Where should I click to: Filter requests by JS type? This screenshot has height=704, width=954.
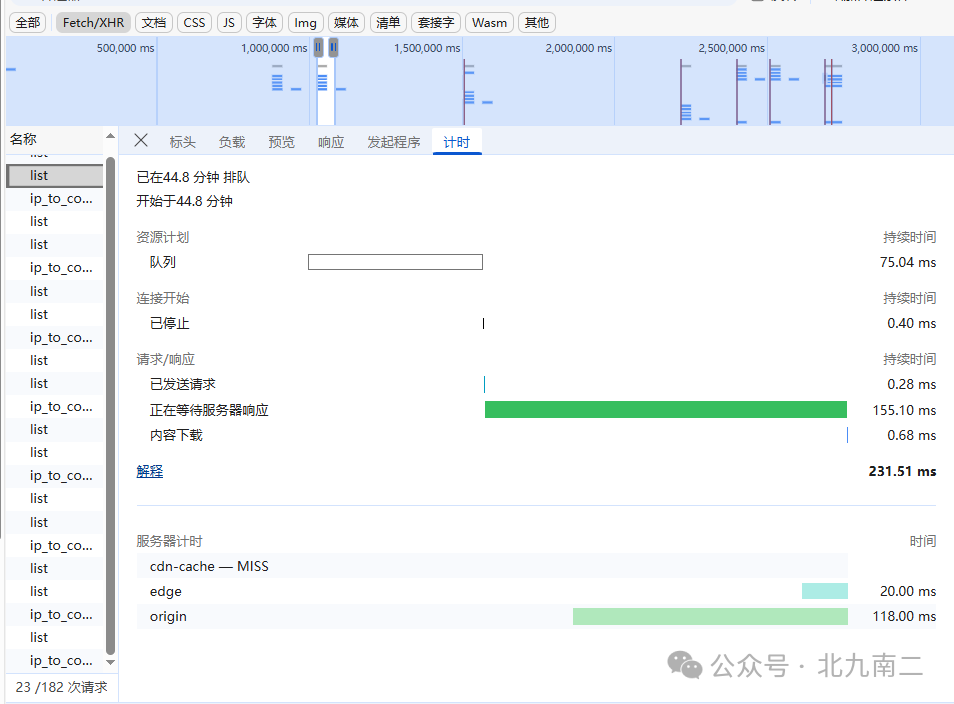point(228,22)
